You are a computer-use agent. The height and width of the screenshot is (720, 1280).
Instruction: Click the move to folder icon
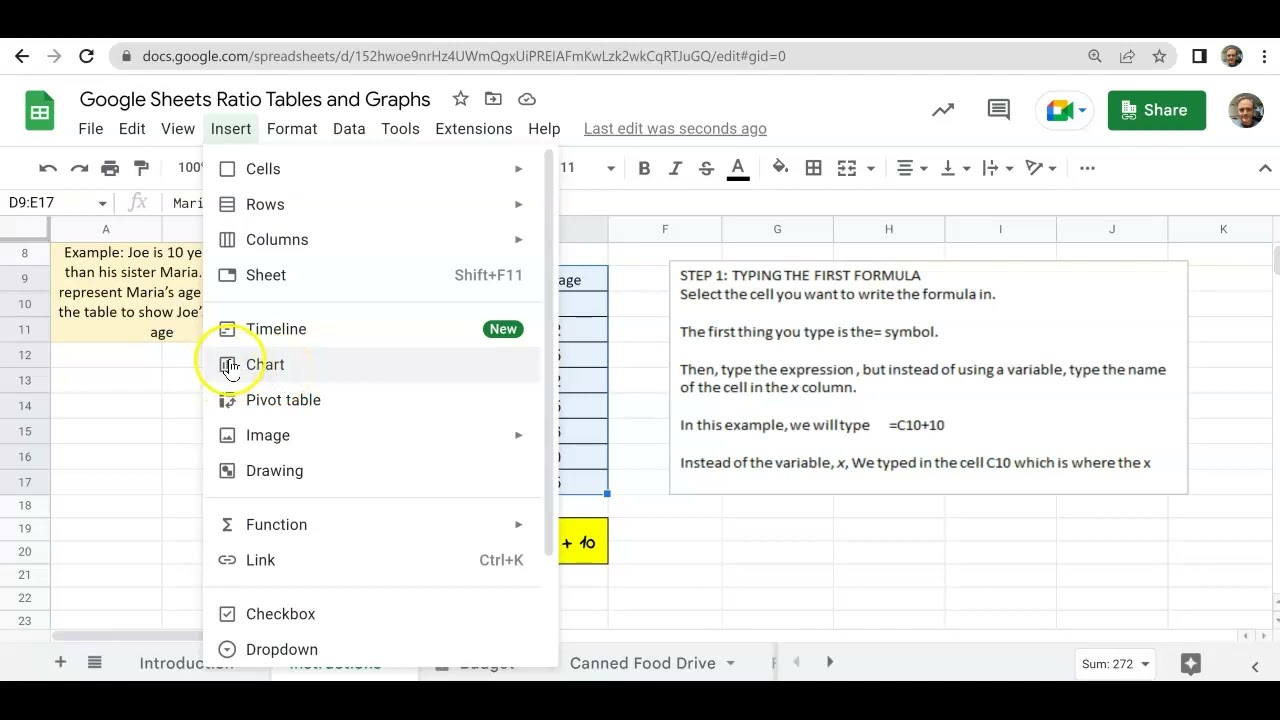(493, 98)
